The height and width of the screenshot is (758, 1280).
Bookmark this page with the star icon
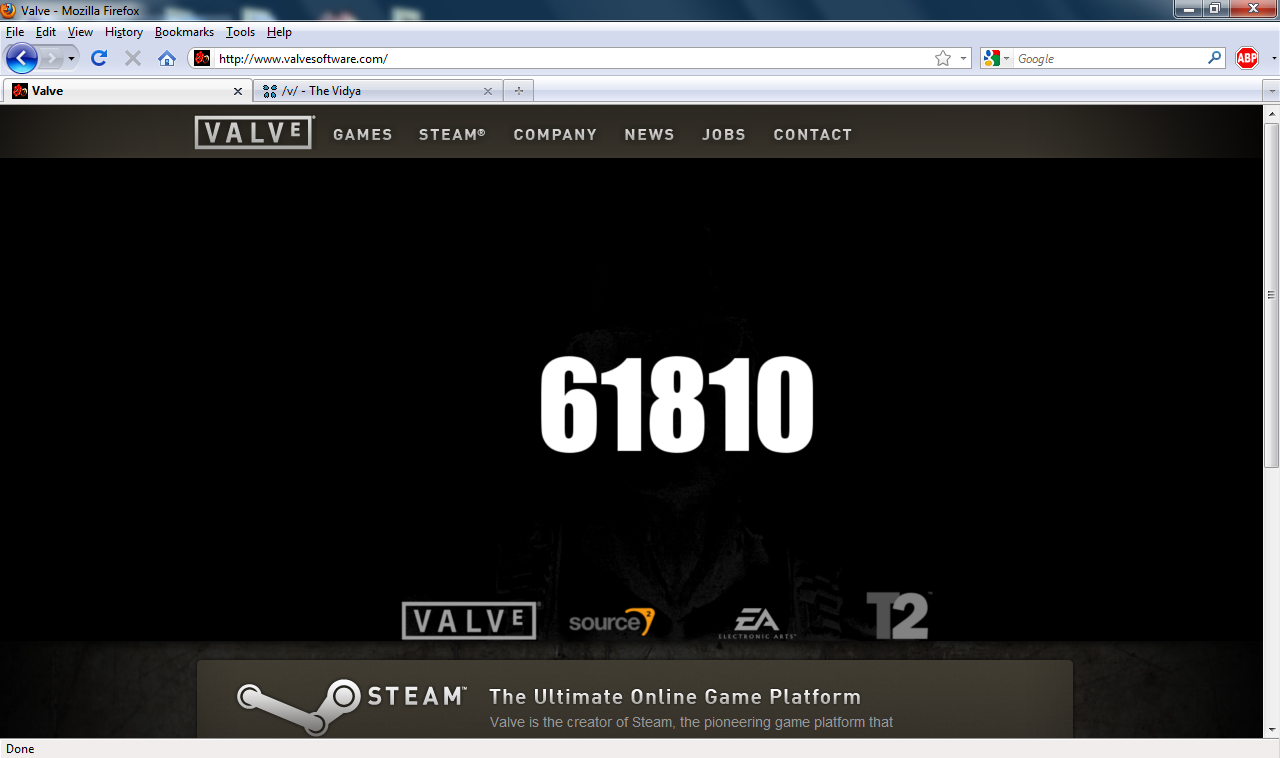(942, 58)
